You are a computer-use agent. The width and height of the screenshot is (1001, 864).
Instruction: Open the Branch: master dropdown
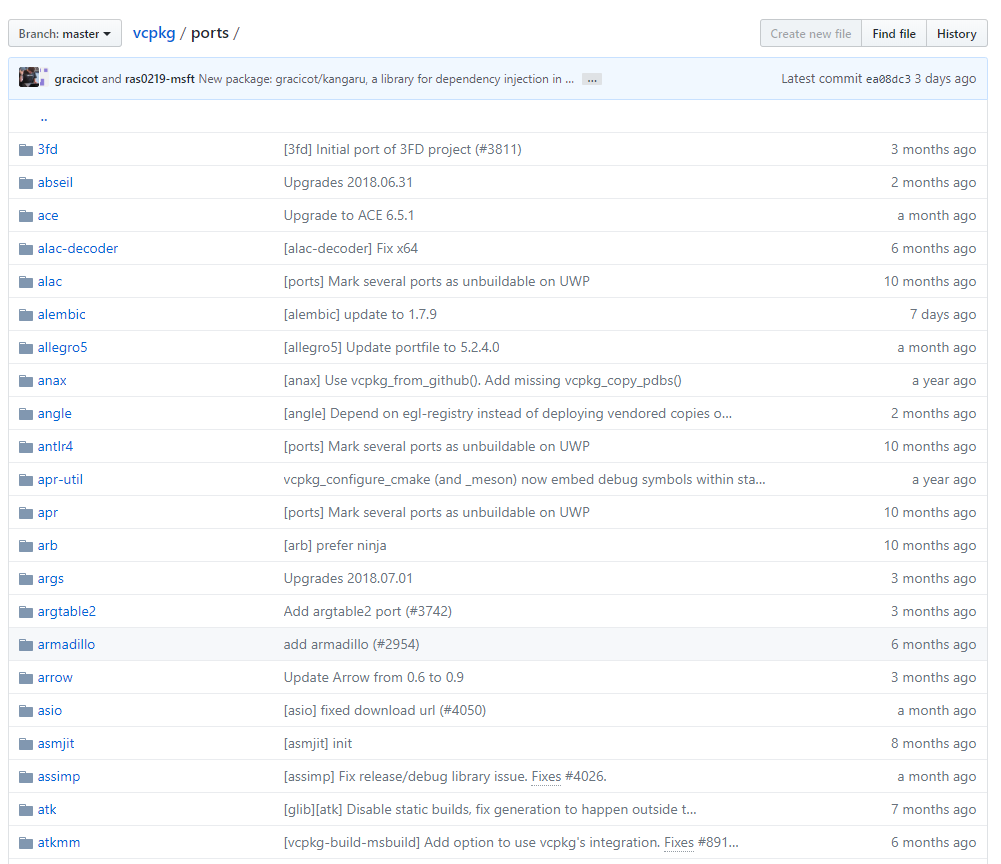(64, 33)
